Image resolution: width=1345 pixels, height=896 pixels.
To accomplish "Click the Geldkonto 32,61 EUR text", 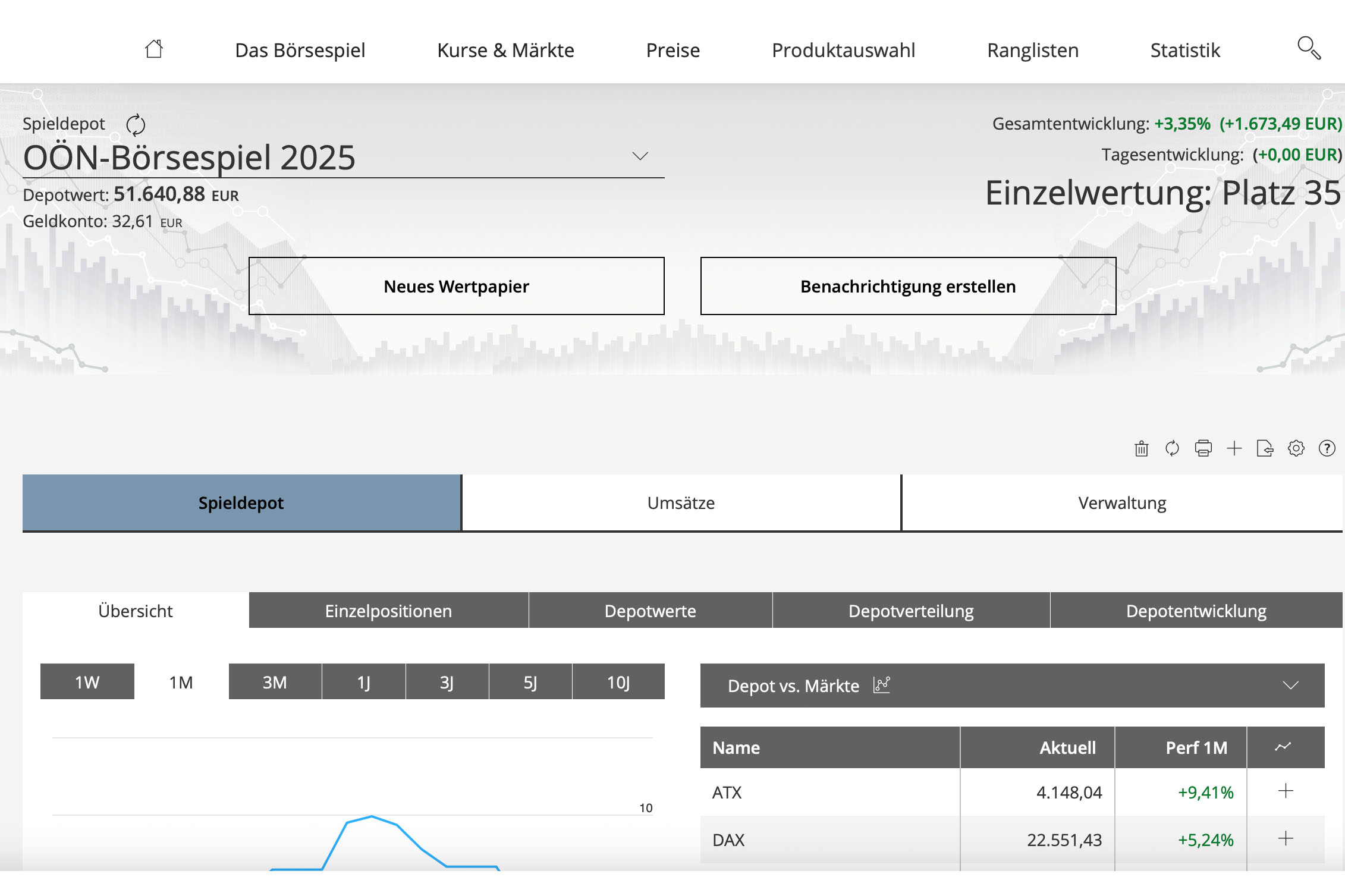I will [x=102, y=221].
